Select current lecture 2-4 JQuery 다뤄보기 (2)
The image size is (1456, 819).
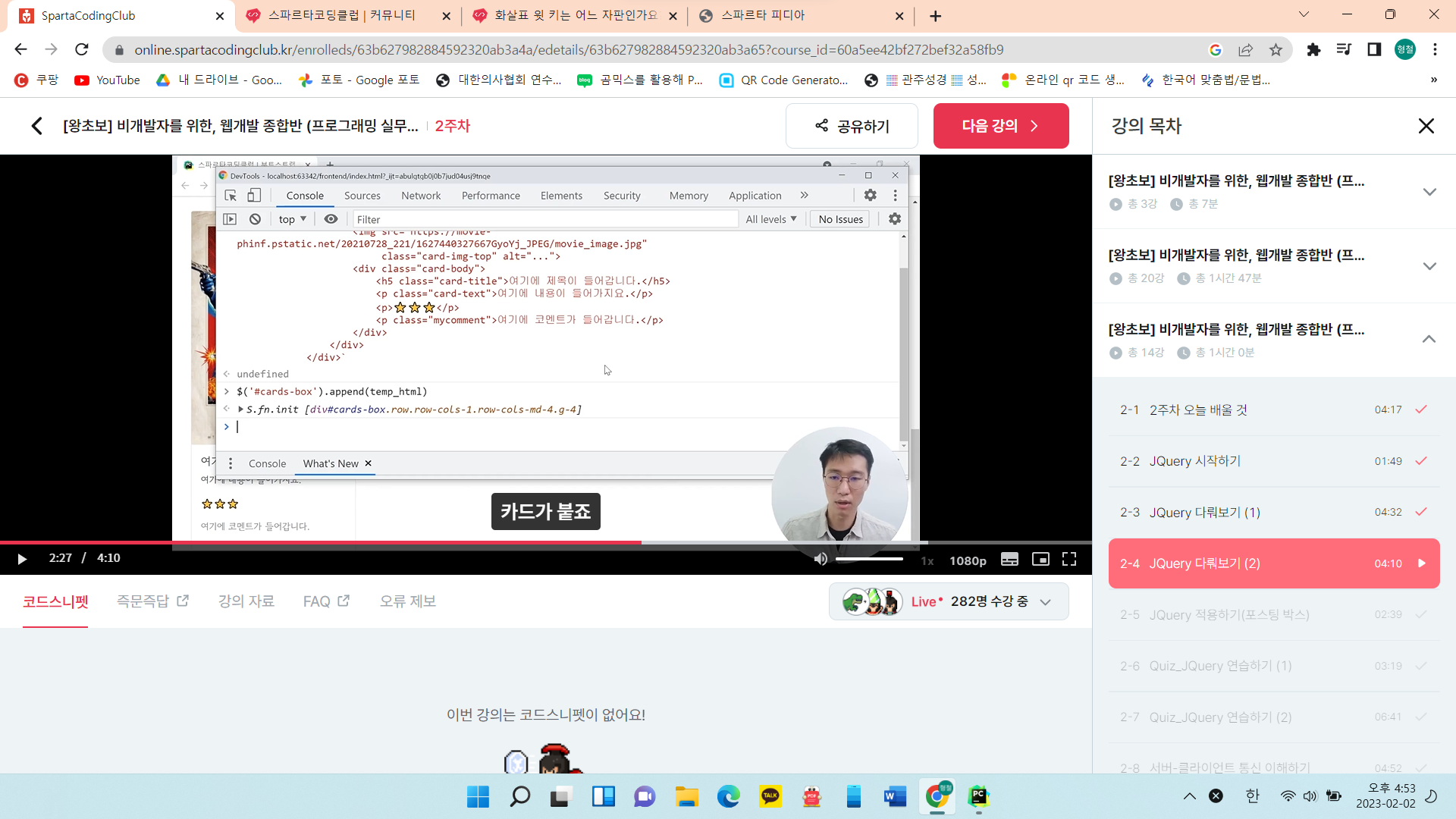click(1274, 563)
